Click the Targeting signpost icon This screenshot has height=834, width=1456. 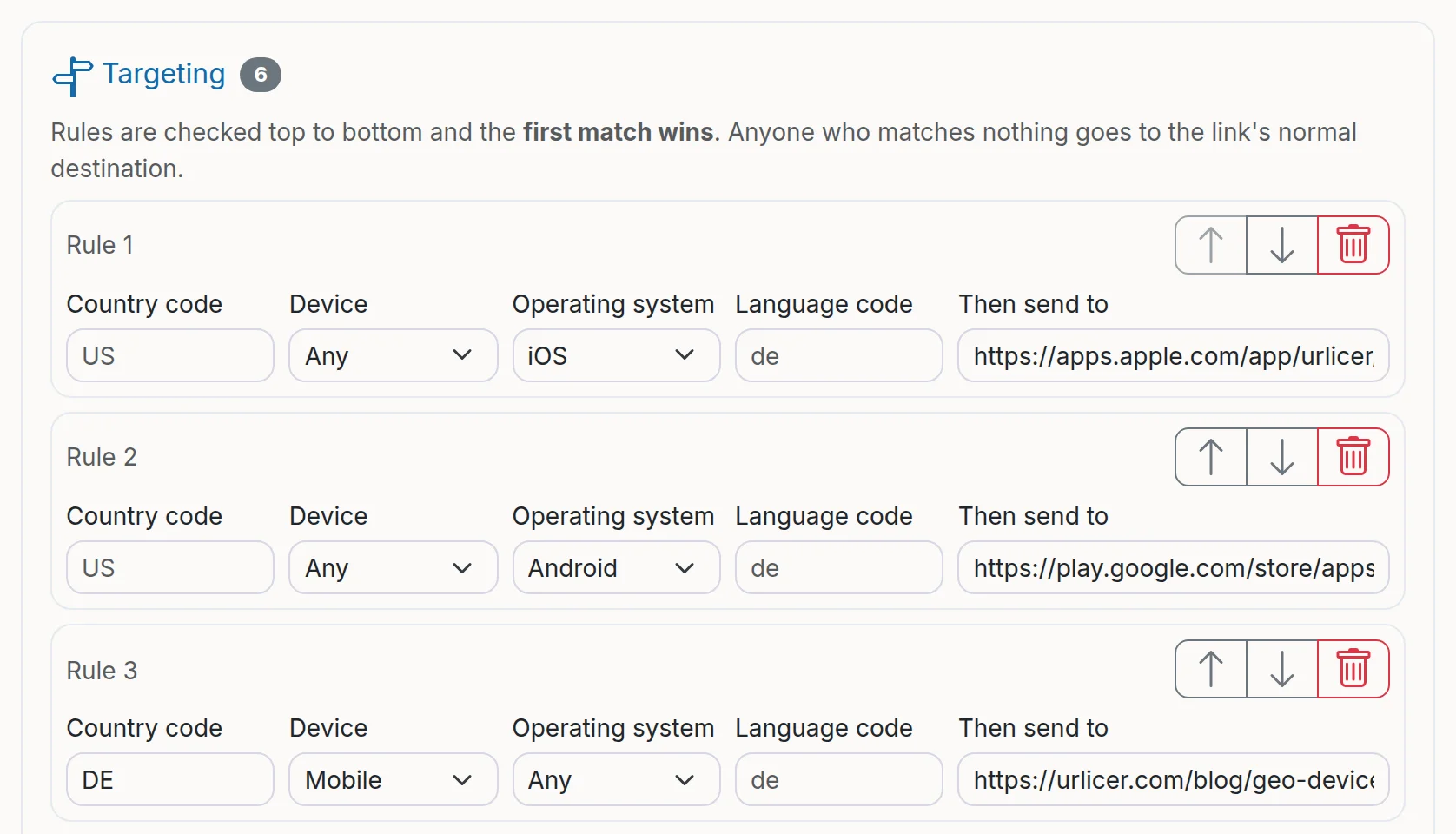73,76
